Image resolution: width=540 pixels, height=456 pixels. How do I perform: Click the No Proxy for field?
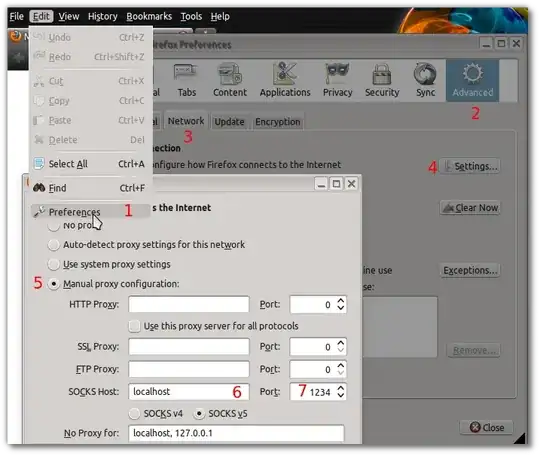pyautogui.click(x=236, y=433)
